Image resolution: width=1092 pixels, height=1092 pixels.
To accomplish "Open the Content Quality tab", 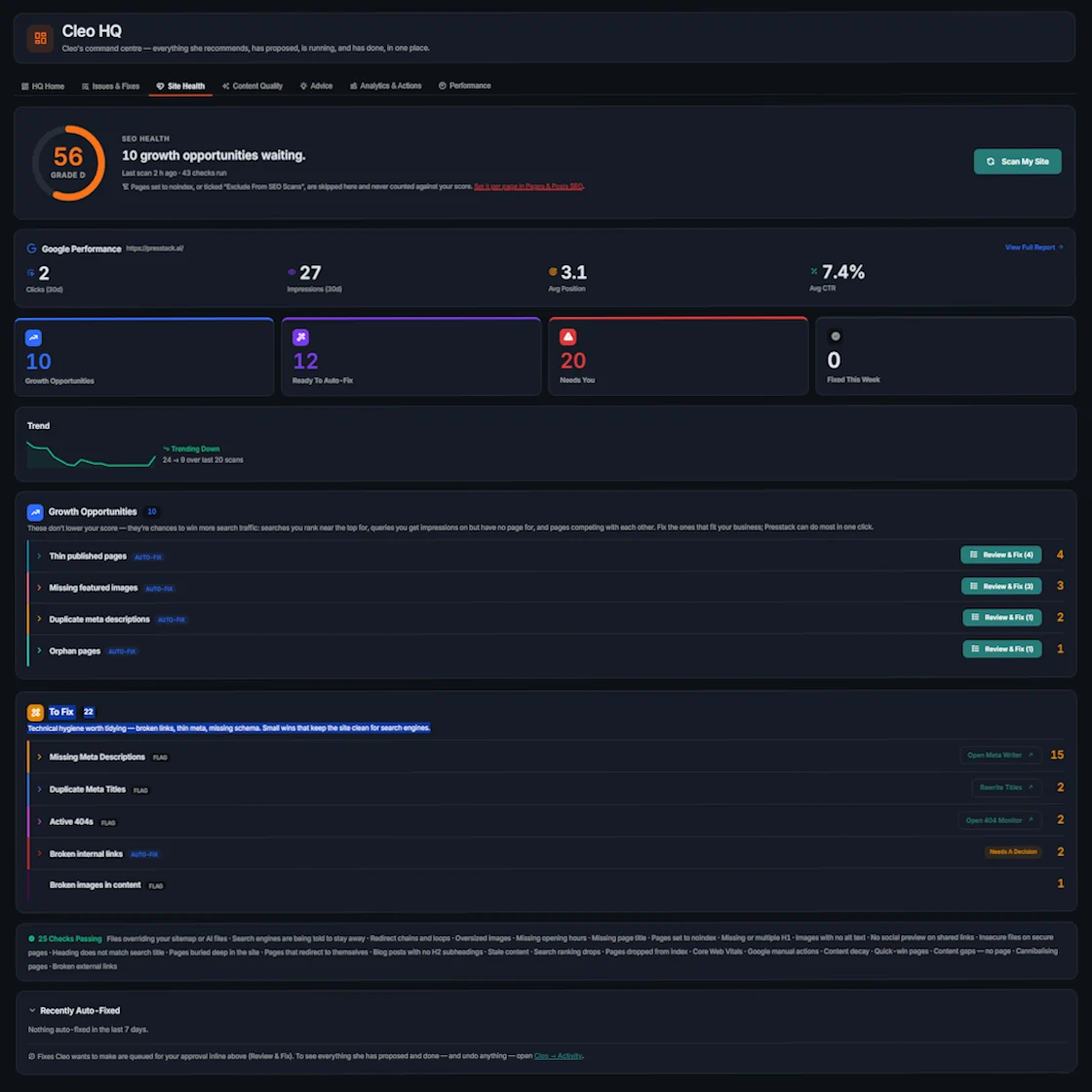I will [253, 87].
